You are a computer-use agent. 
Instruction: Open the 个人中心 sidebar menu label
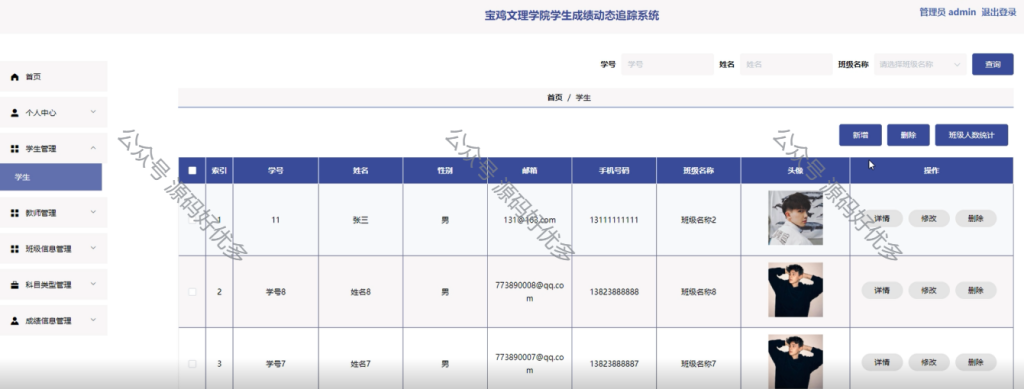tap(40, 113)
